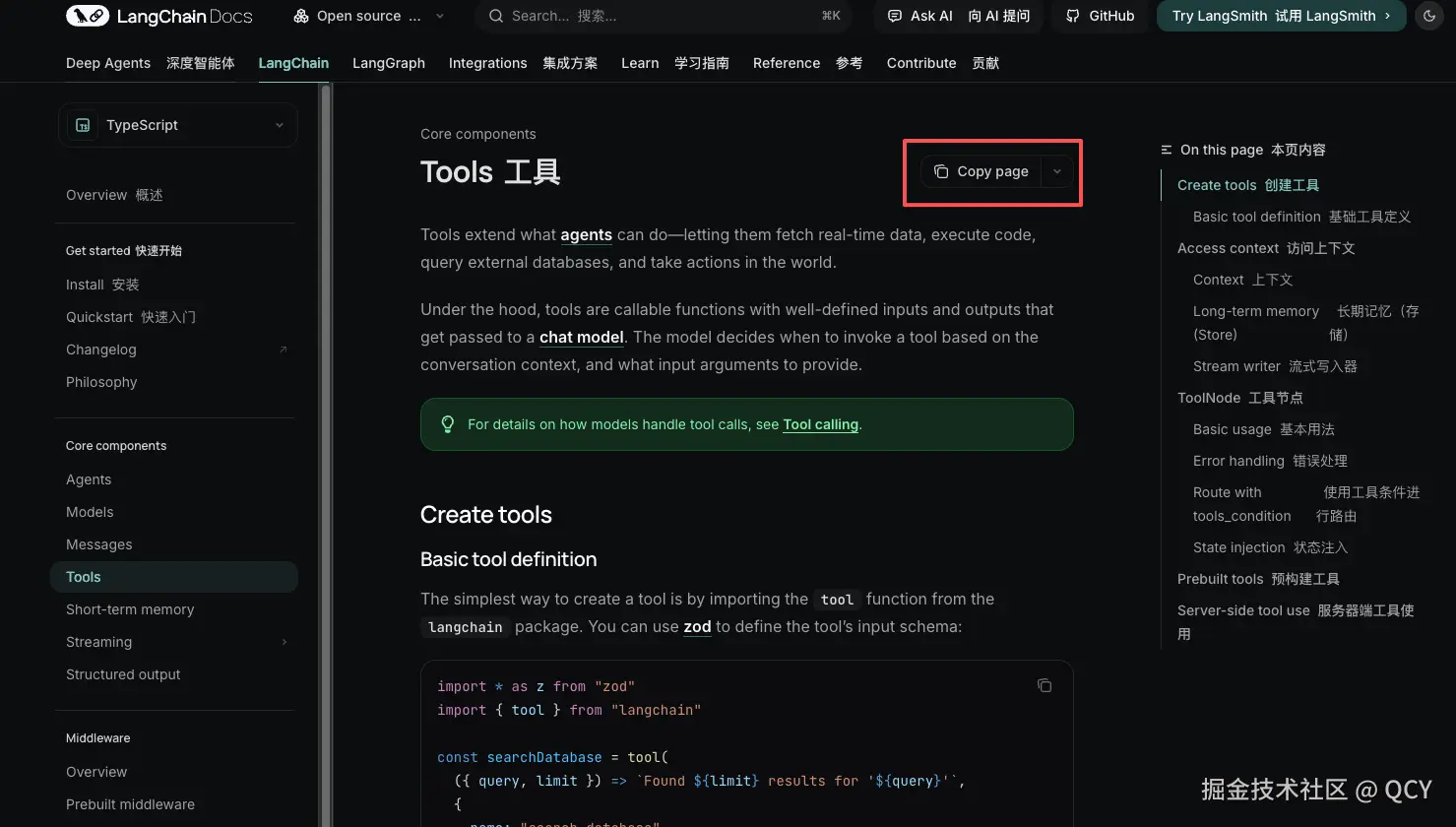Click the Tools page title
The width and height of the screenshot is (1456, 827).
(490, 172)
